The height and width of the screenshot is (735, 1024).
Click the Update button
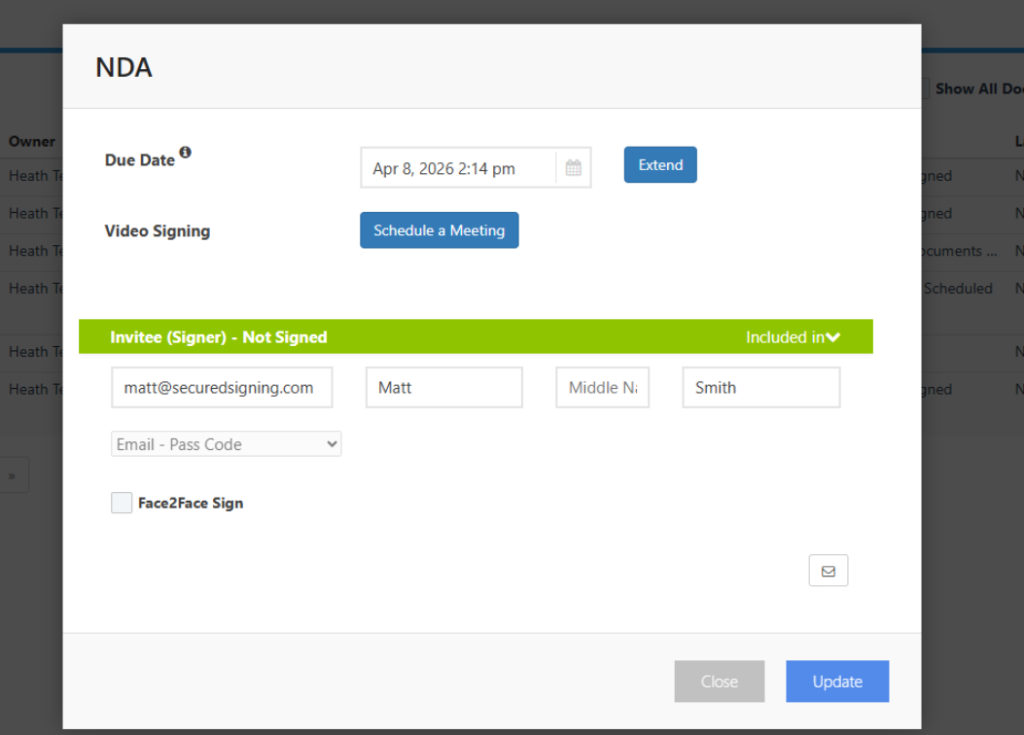837,681
